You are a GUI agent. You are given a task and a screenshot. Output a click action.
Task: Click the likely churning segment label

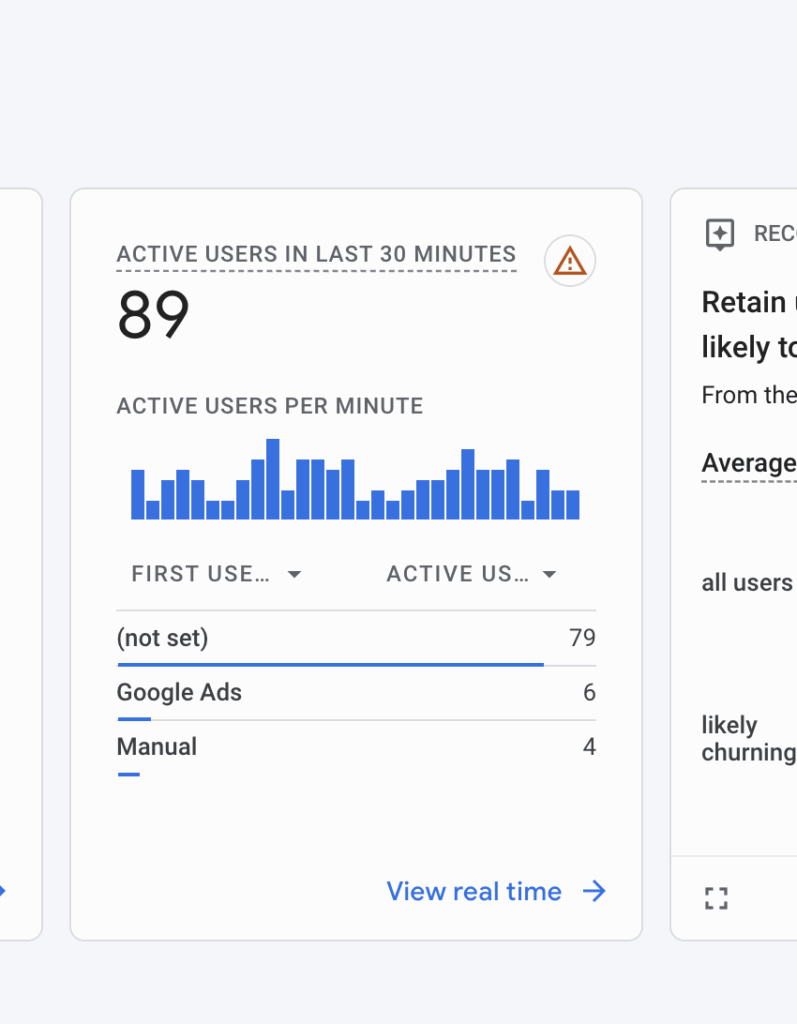[x=748, y=738]
